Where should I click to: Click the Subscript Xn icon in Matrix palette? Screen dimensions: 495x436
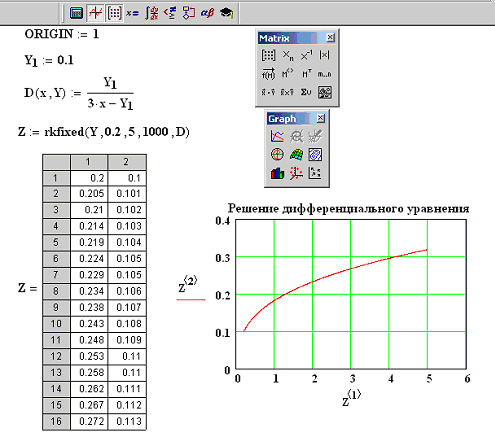[x=288, y=55]
